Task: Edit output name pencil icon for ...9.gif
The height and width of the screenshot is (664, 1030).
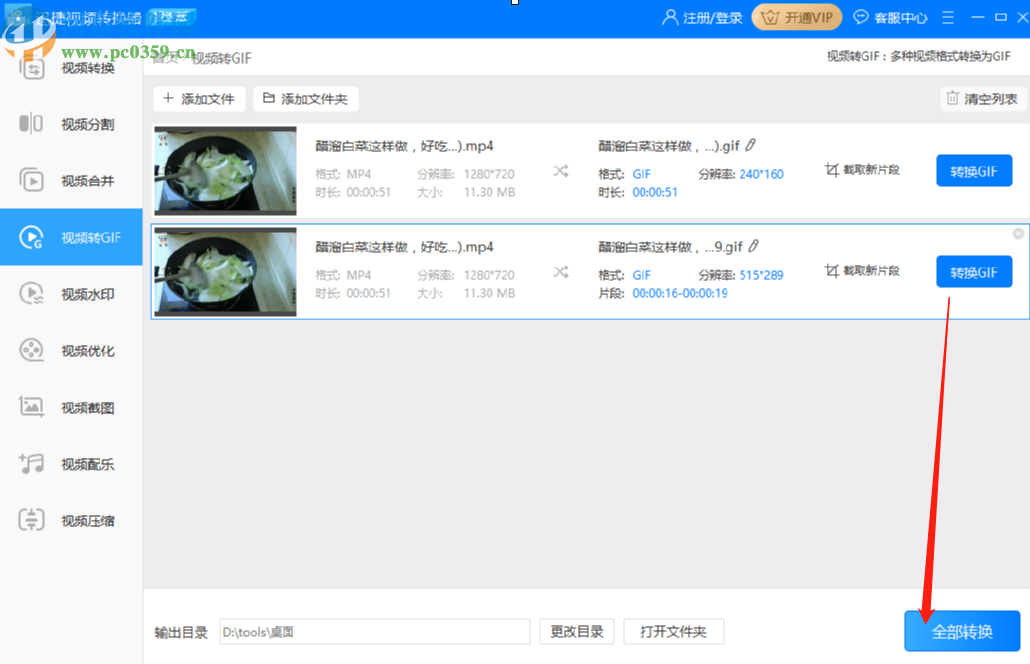Action: 753,246
